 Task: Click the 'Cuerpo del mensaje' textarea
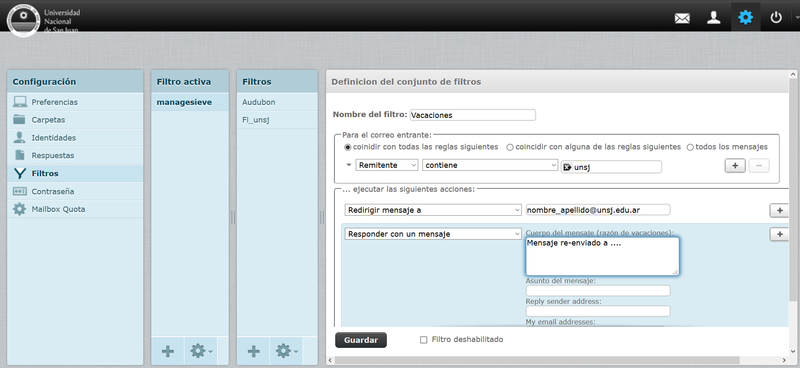point(602,256)
